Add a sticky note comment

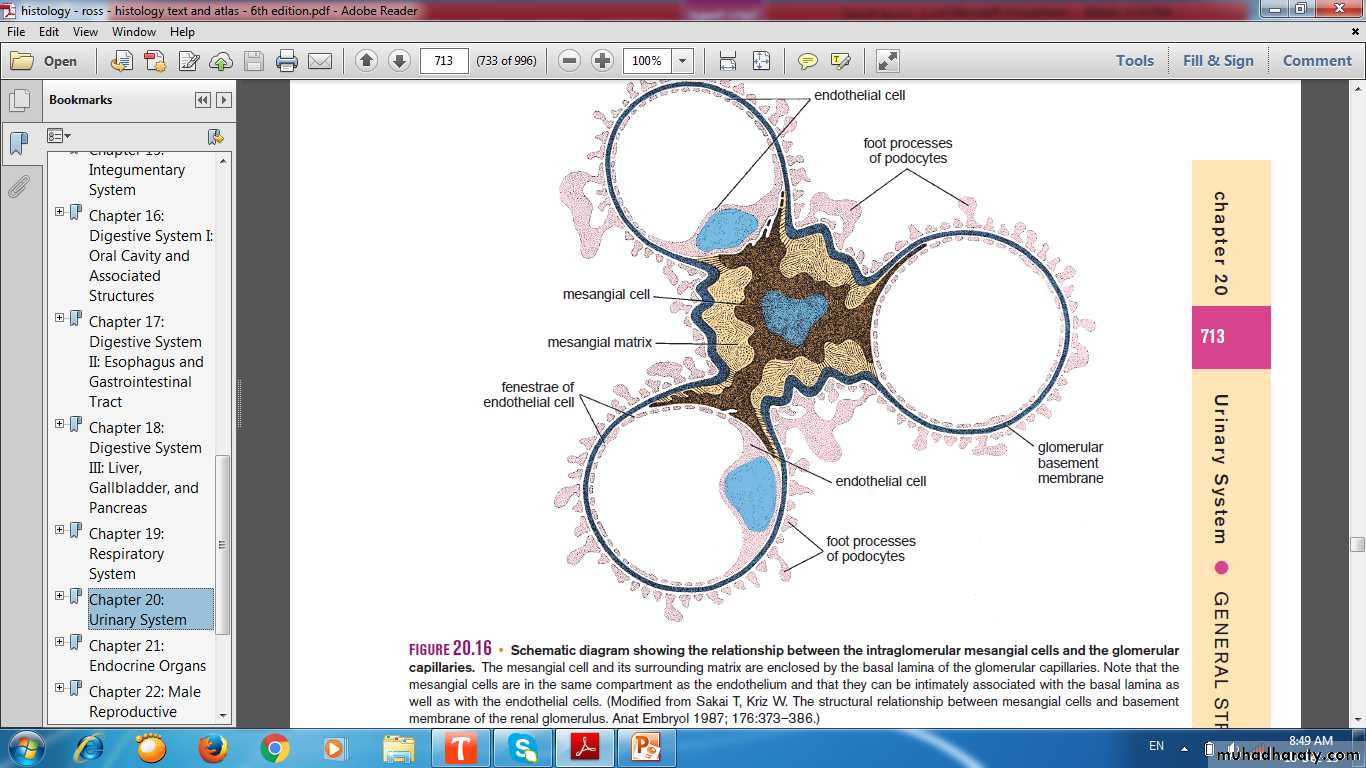[807, 61]
